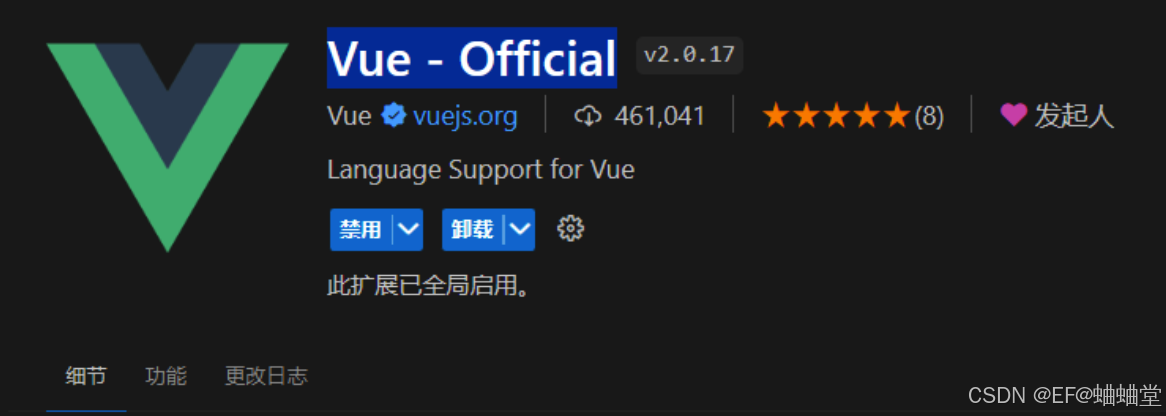1166x416 pixels.
Task: Click the cloud download count icon
Action: 588,116
